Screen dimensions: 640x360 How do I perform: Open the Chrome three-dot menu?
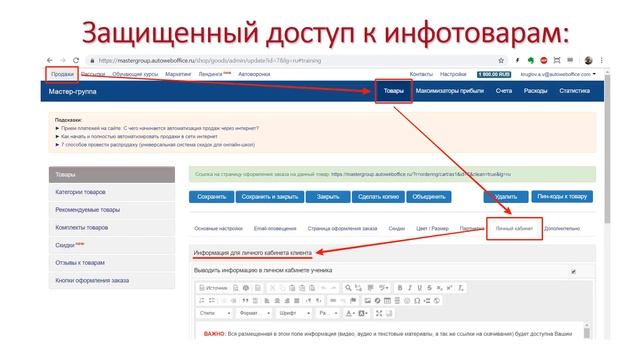coord(601,60)
